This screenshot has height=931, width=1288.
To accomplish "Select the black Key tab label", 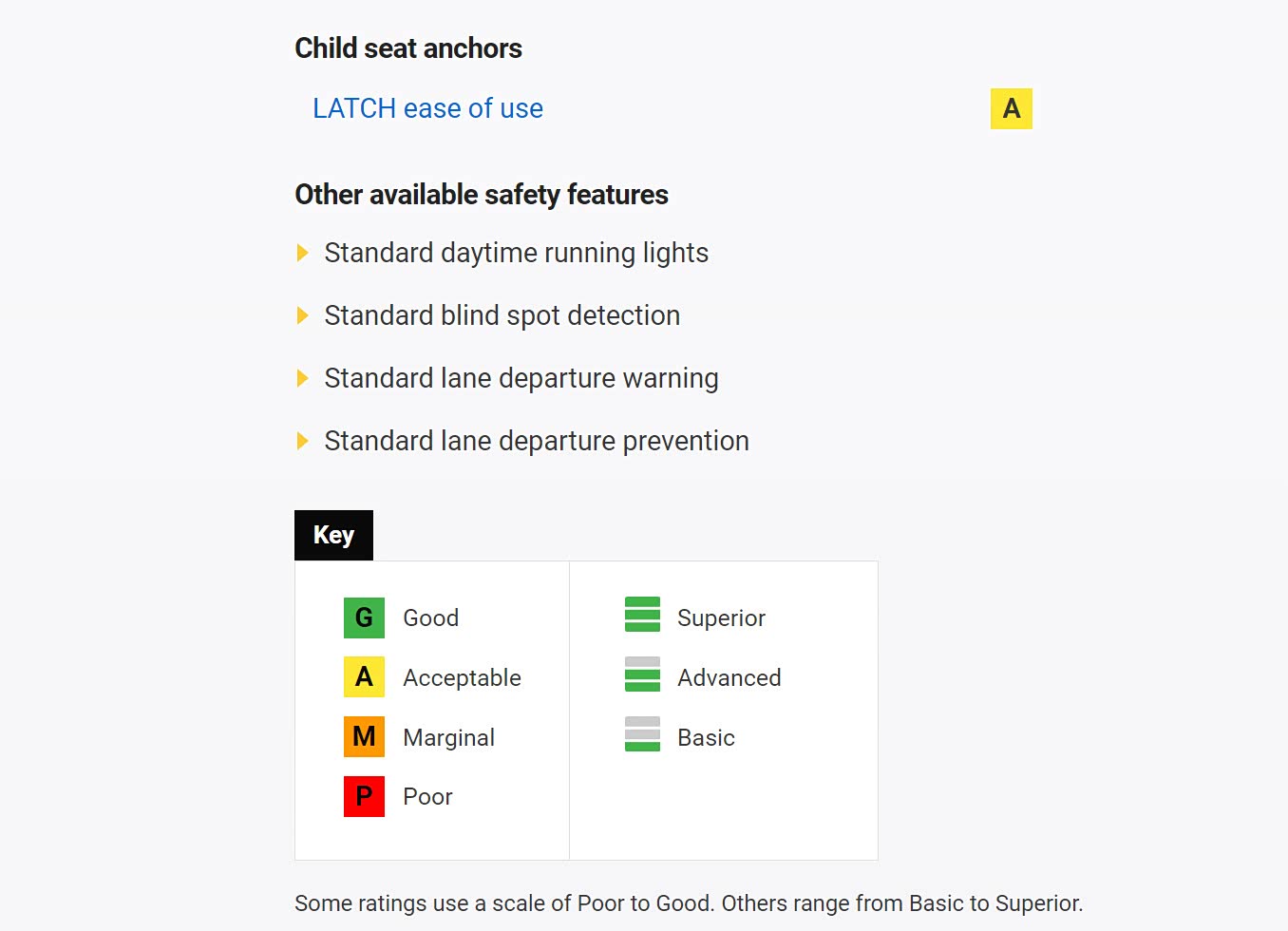I will [333, 535].
